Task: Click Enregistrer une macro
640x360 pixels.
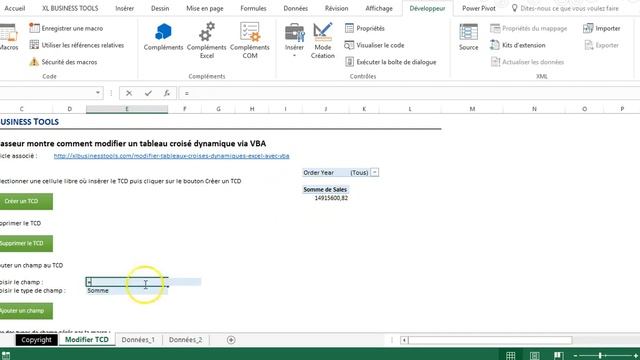Action: click(67, 28)
